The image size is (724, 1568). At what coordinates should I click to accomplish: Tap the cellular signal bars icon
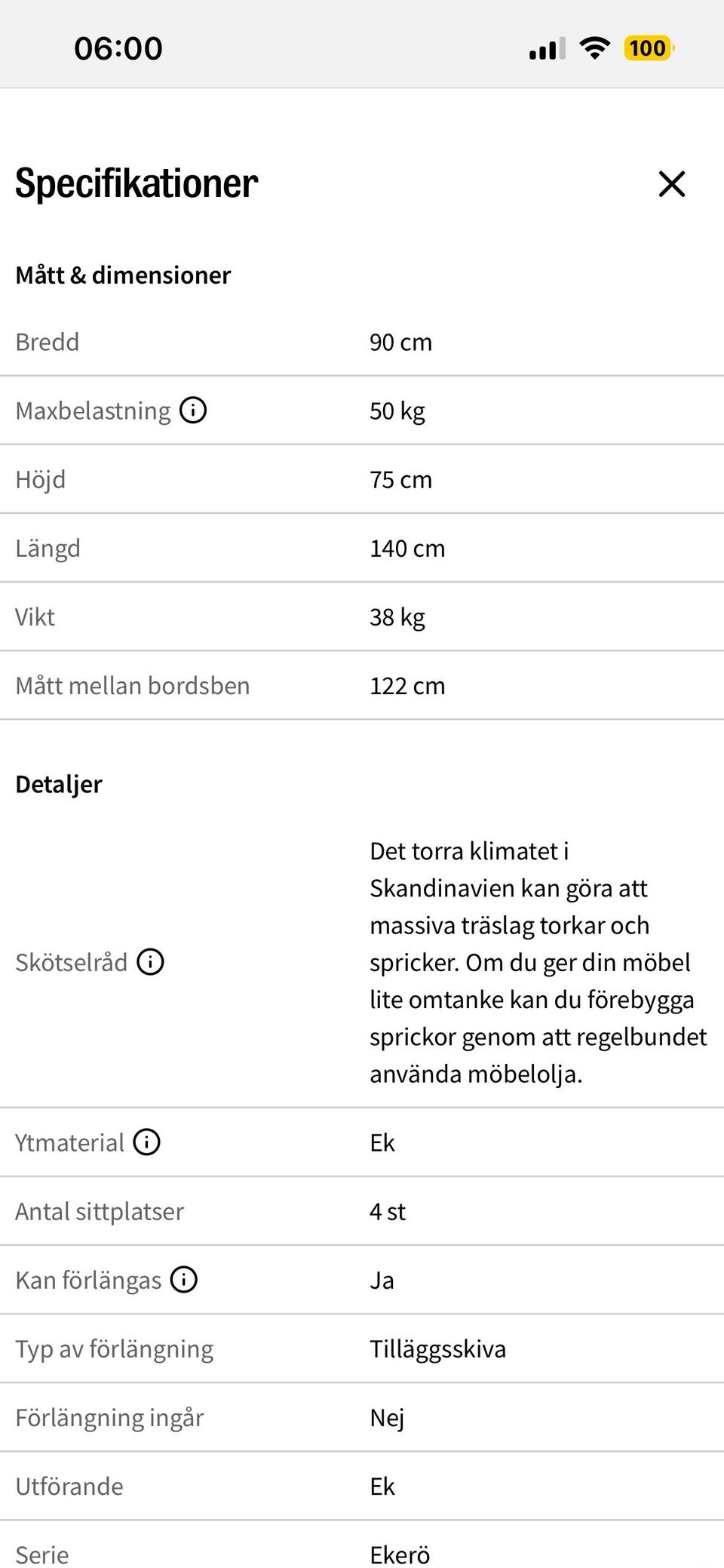pos(547,49)
